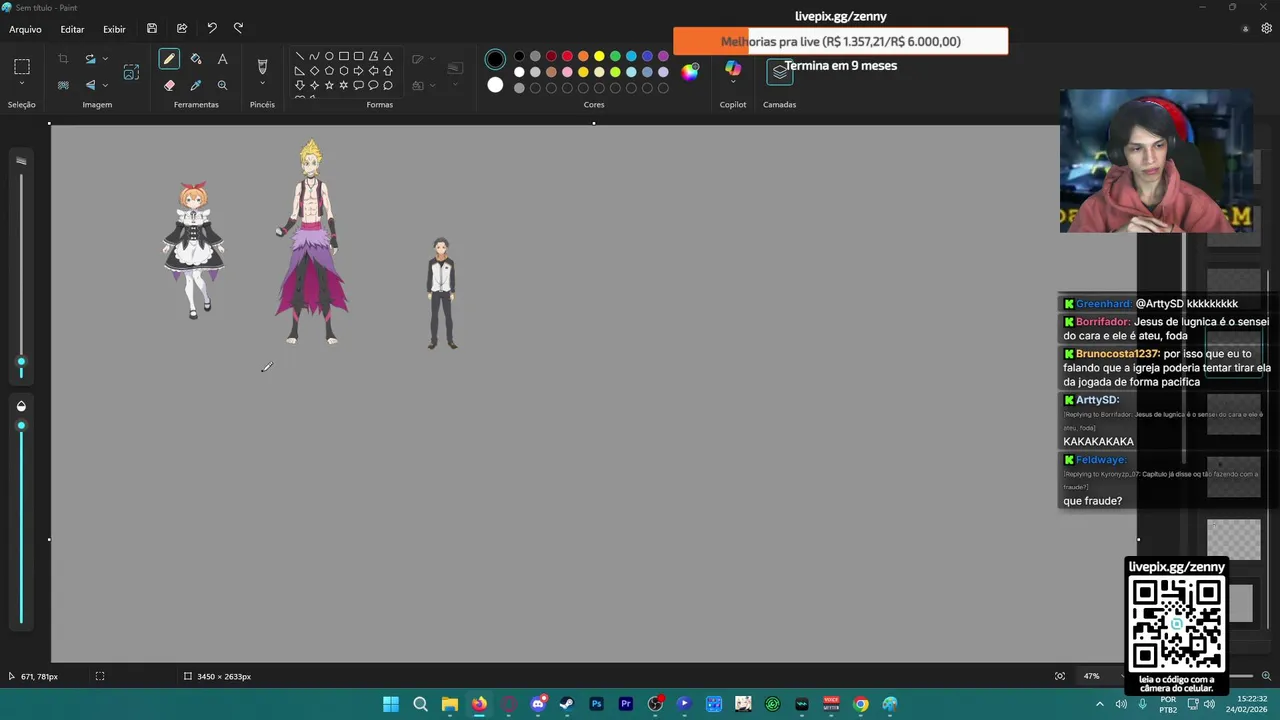
Task: Pick the yellow color swatch
Action: [x=599, y=56]
